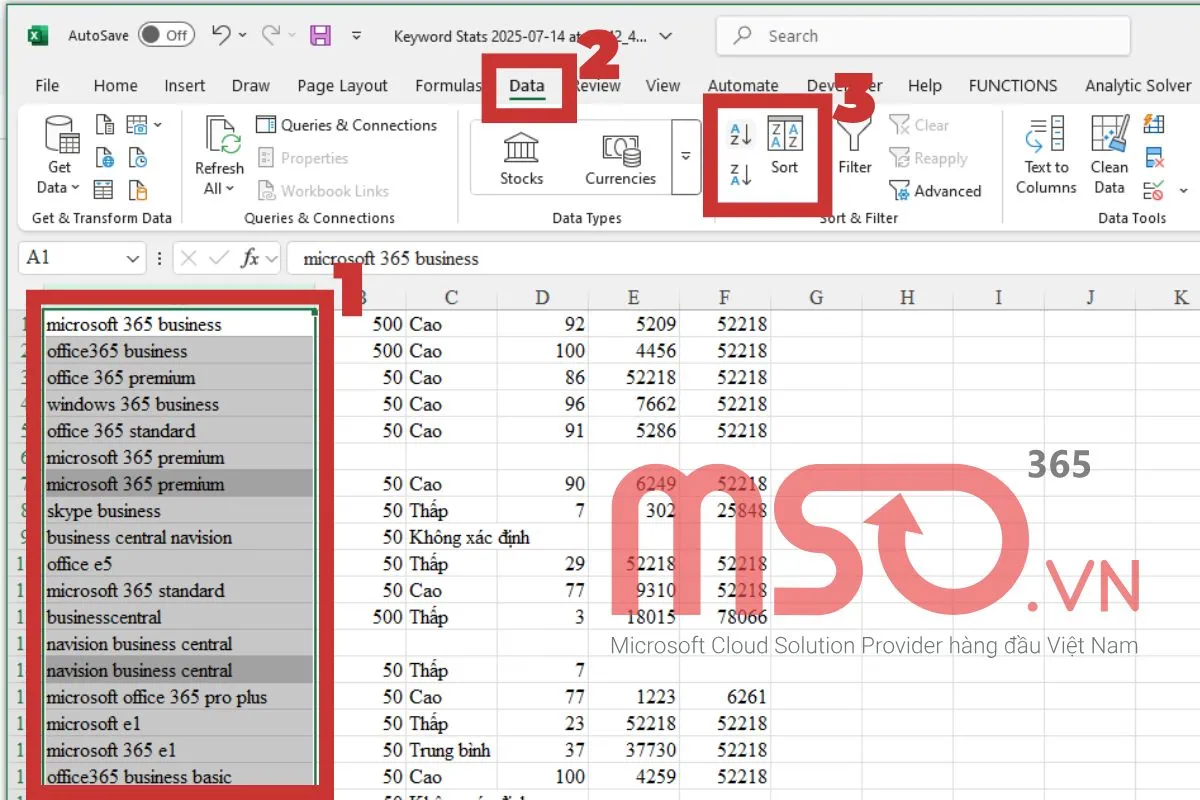1200x800 pixels.
Task: Click the Advanced filter button
Action: 935,191
